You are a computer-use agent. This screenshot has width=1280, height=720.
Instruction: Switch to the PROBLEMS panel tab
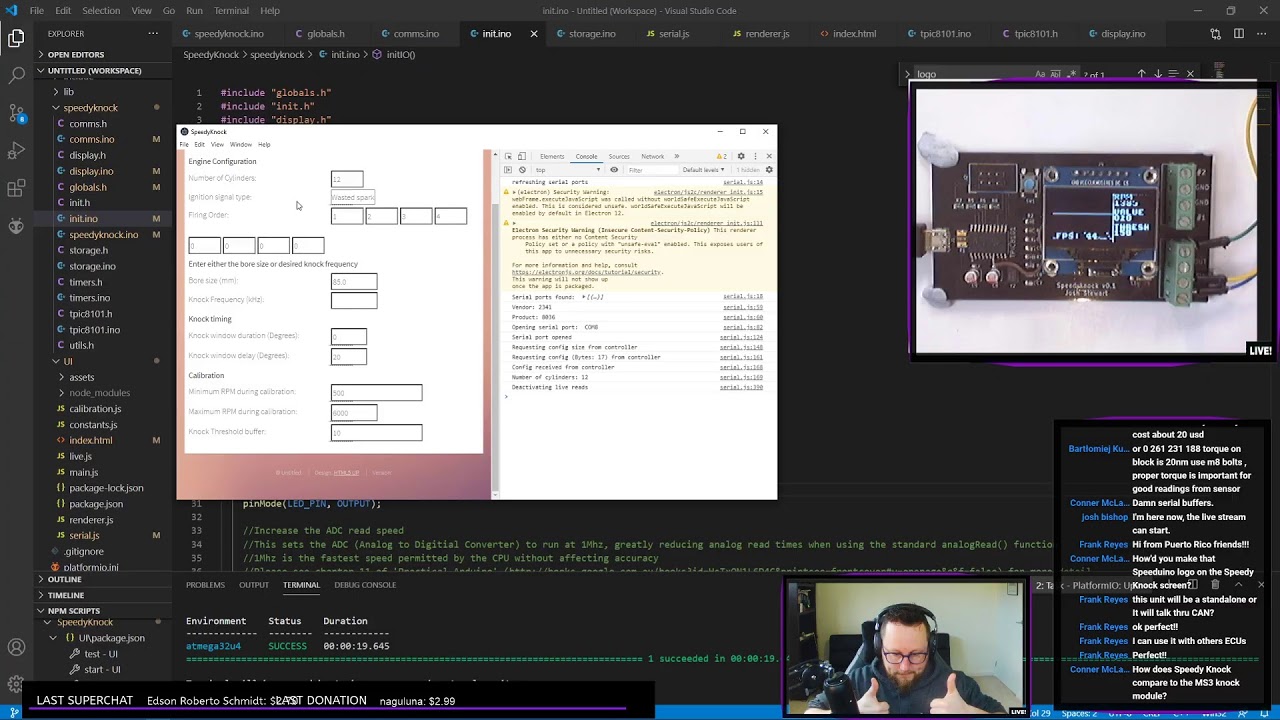(x=205, y=585)
